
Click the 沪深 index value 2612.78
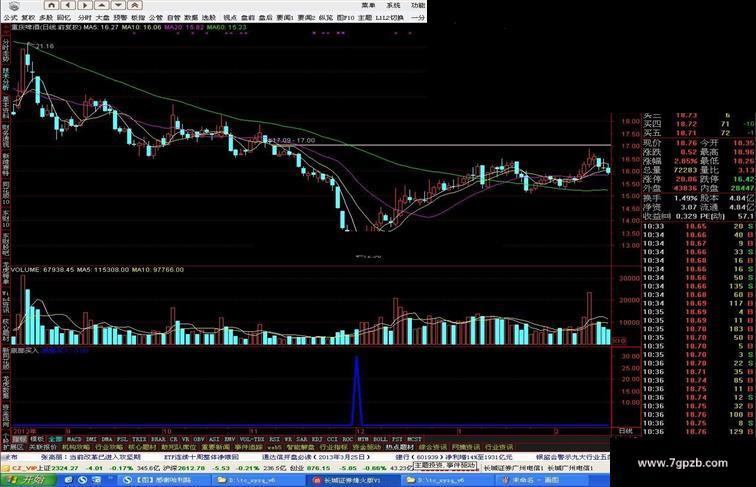189,468
